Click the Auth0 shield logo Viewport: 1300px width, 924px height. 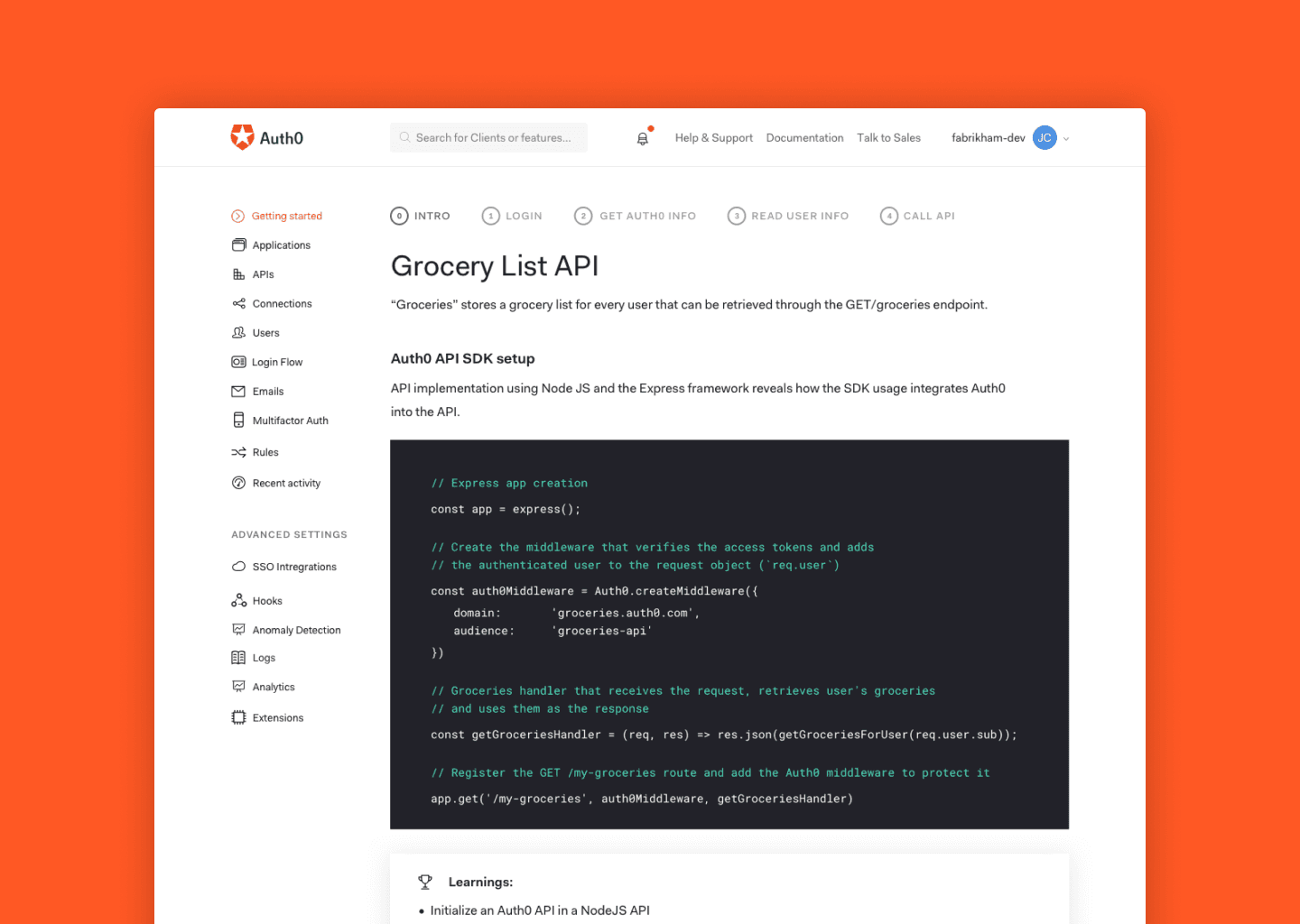point(242,137)
